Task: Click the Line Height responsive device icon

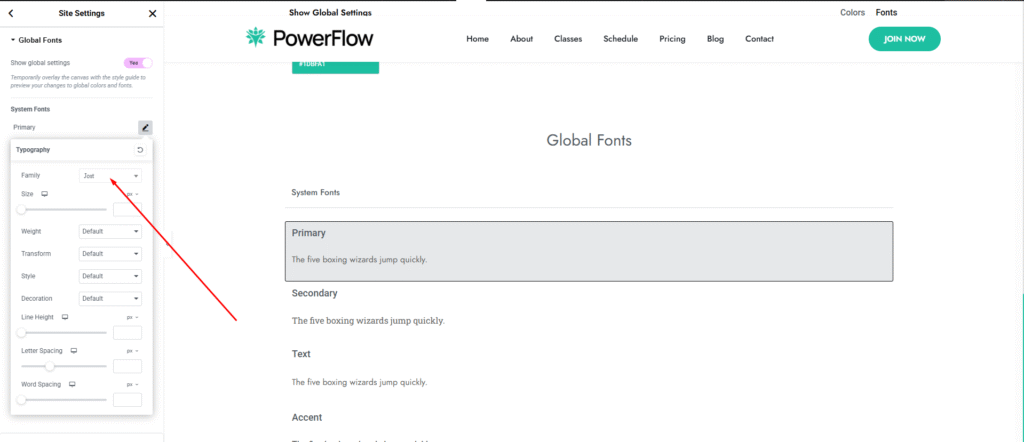Action: [x=65, y=317]
